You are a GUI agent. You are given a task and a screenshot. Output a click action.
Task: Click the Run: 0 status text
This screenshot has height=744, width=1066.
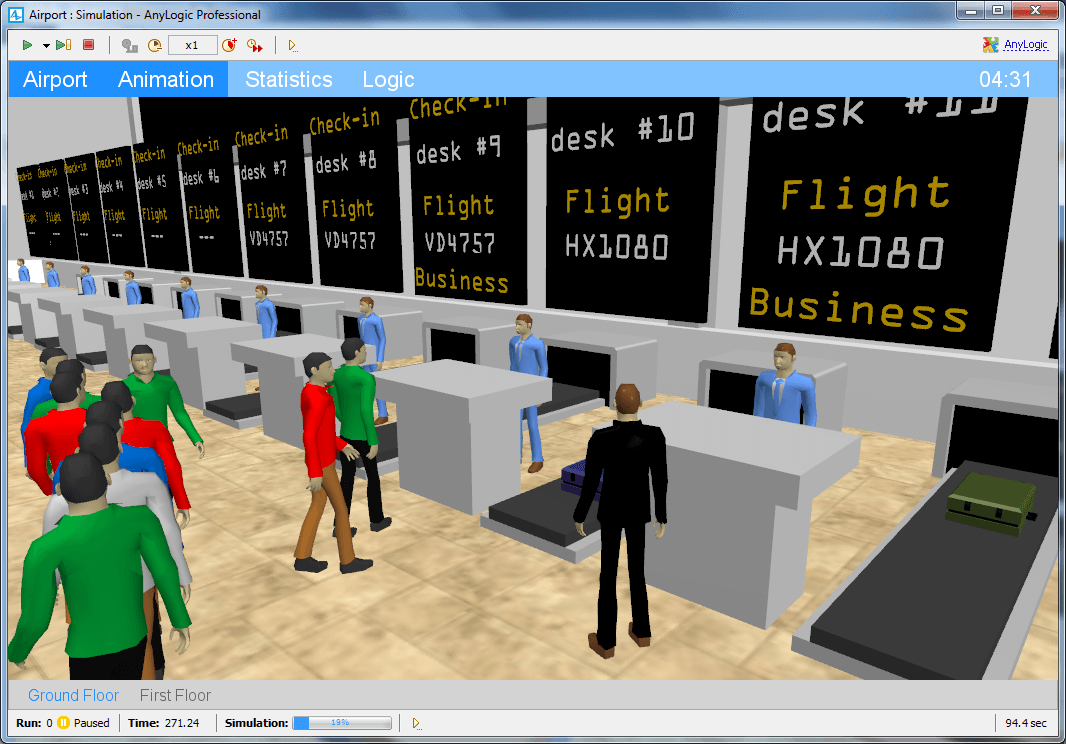(34, 723)
